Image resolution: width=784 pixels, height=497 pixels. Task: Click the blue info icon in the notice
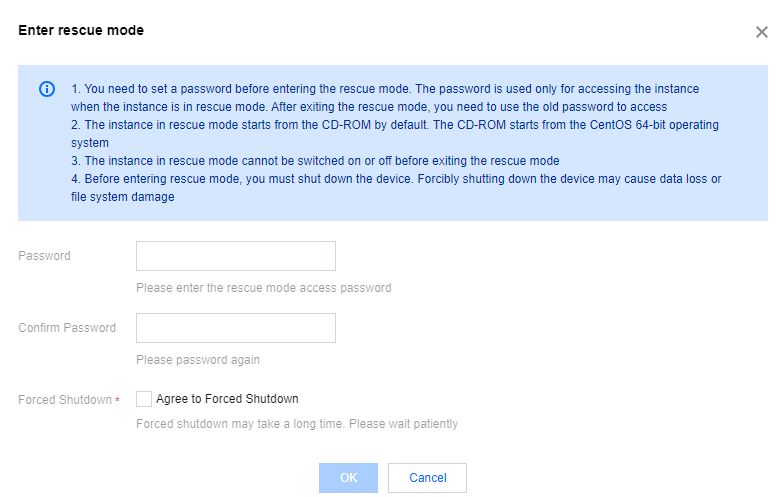[x=47, y=89]
